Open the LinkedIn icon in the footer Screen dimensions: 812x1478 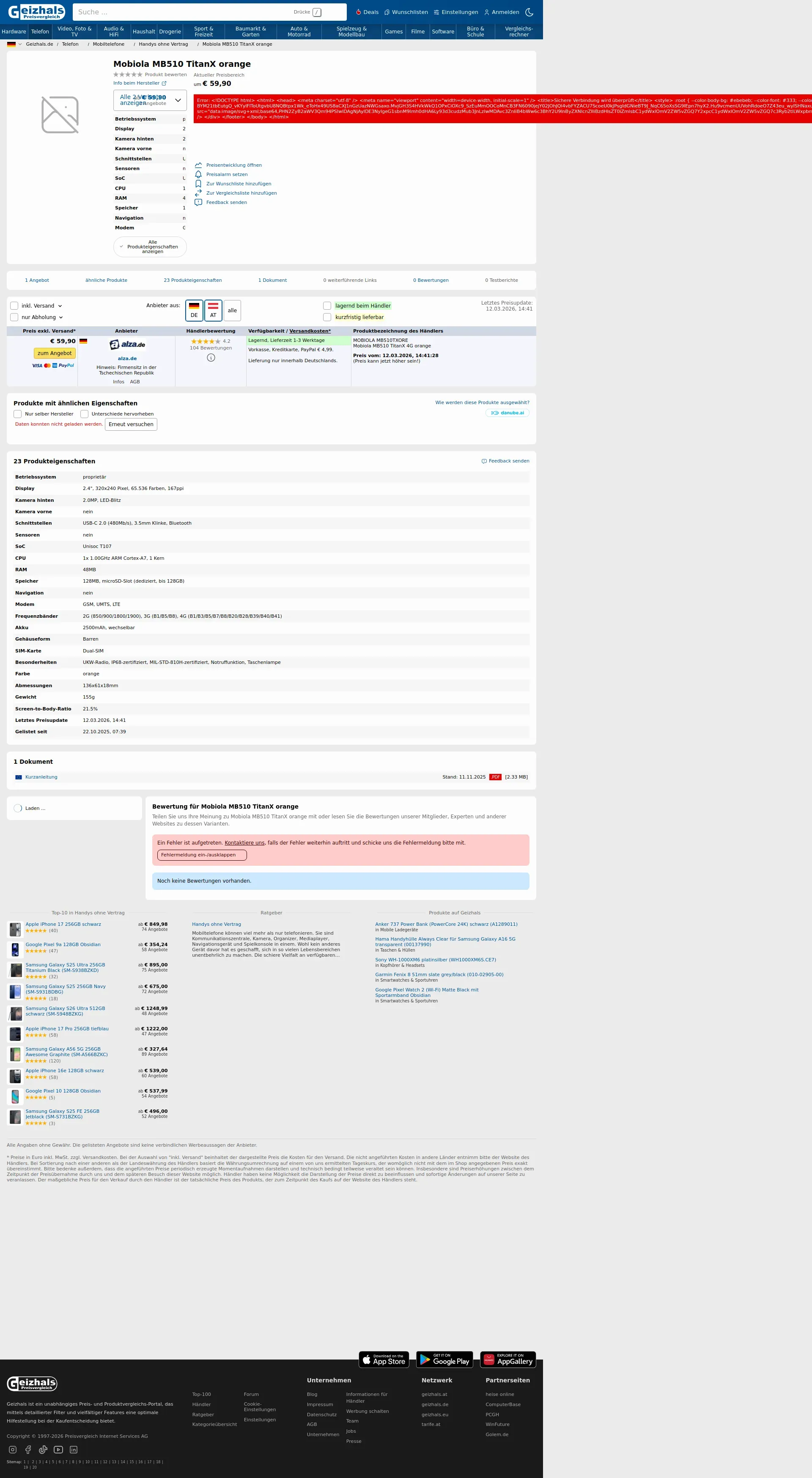74,1449
